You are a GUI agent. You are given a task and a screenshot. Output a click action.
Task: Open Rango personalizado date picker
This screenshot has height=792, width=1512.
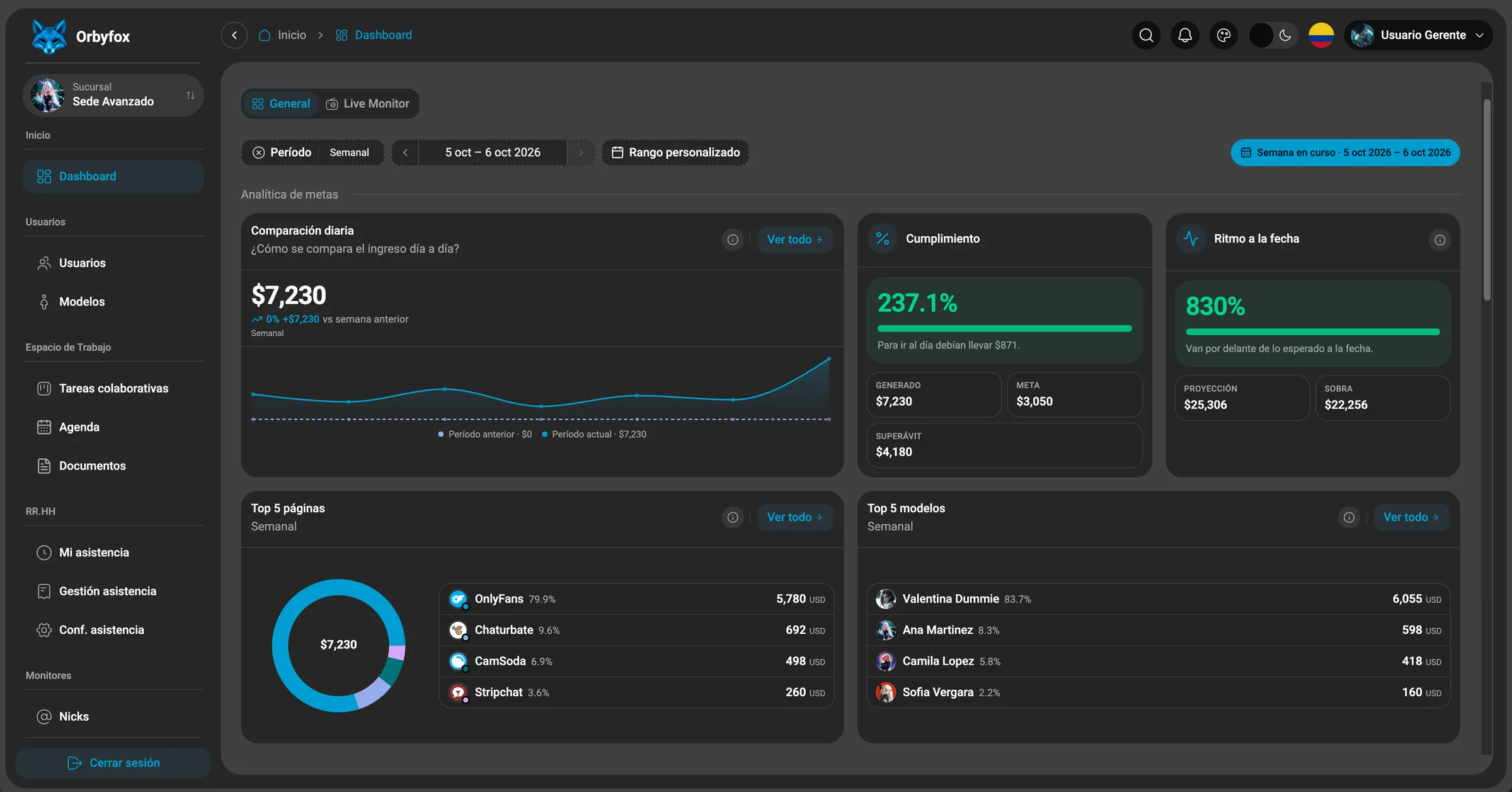[x=675, y=152]
